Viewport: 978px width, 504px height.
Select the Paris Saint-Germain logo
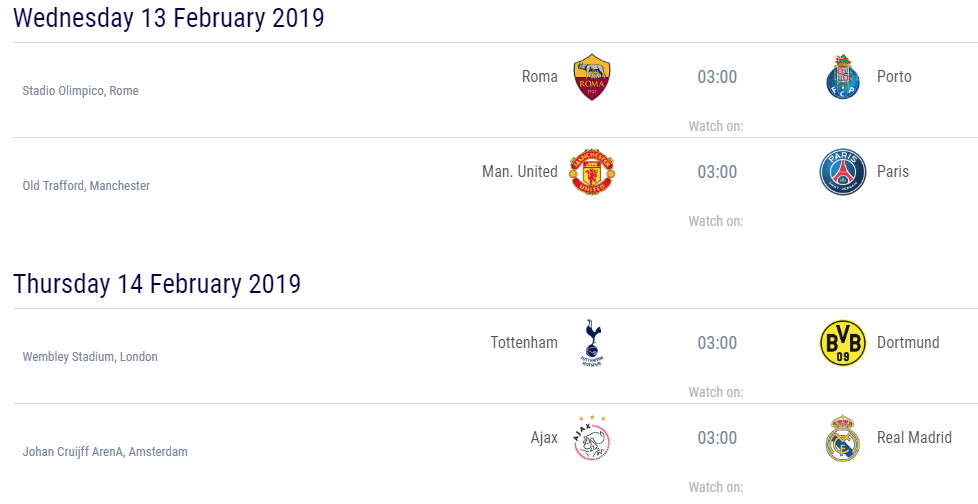843,172
